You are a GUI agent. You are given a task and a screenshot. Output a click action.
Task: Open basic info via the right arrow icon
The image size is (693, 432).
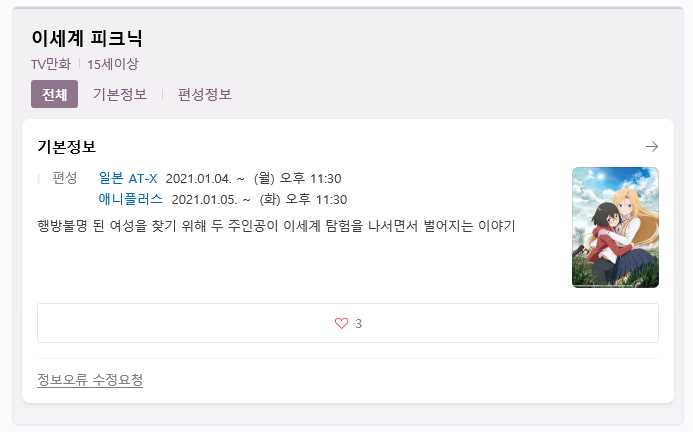pos(651,146)
